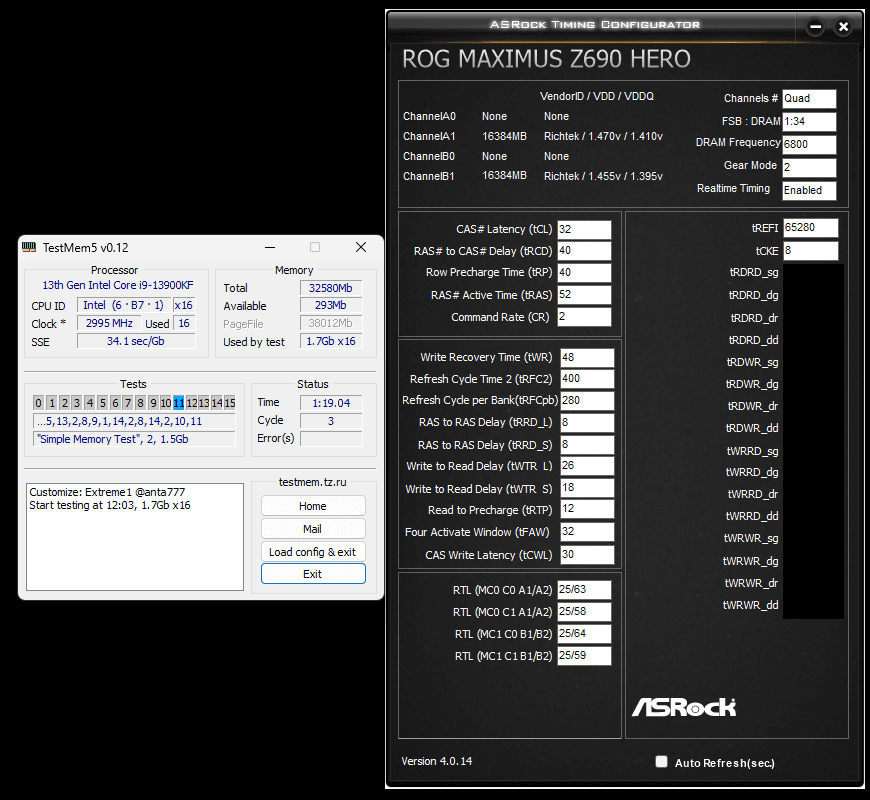Click the FSB : DRAM ratio field
Viewport: 870px width, 800px height.
click(809, 121)
